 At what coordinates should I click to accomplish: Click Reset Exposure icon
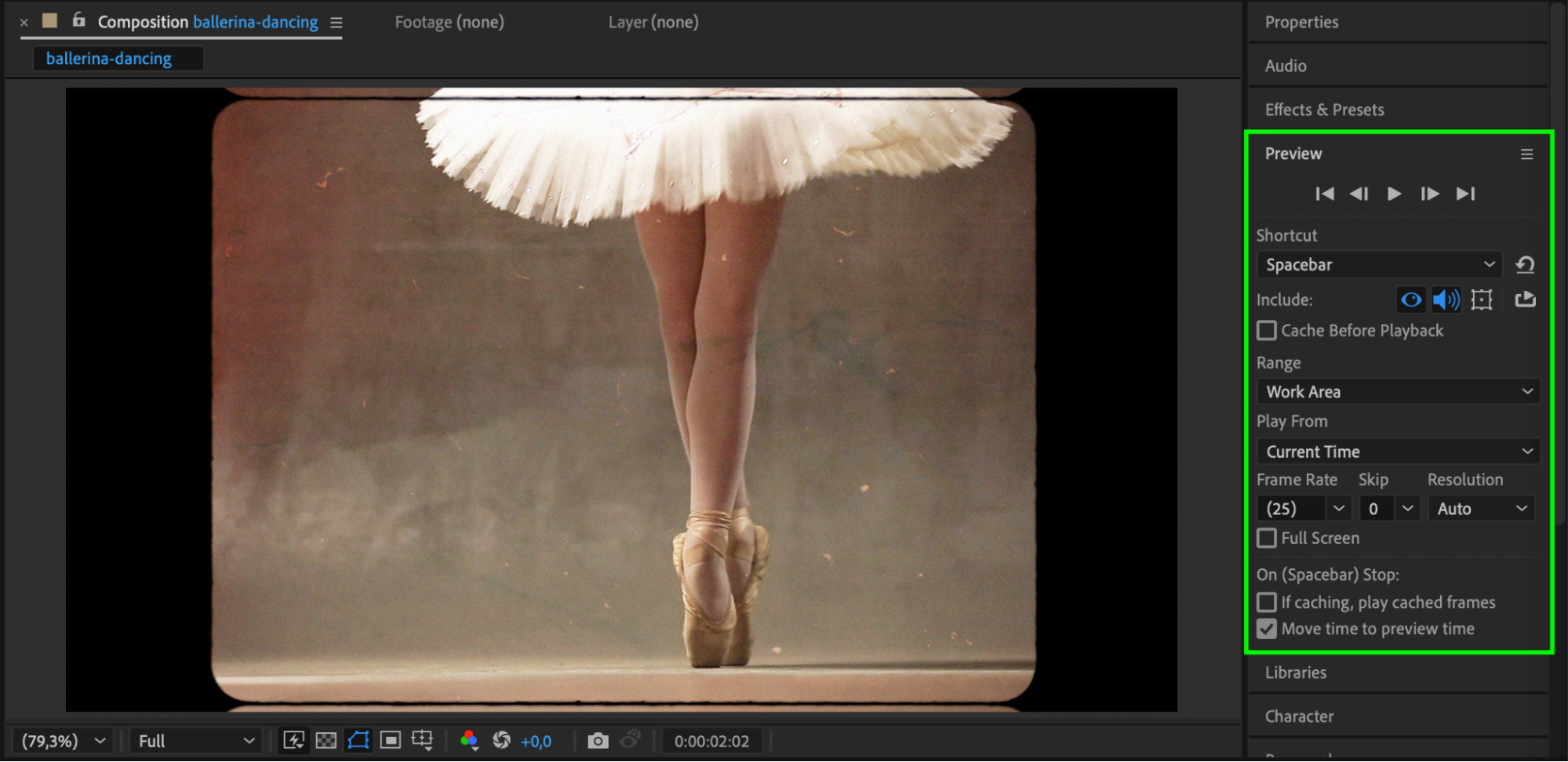tap(501, 741)
